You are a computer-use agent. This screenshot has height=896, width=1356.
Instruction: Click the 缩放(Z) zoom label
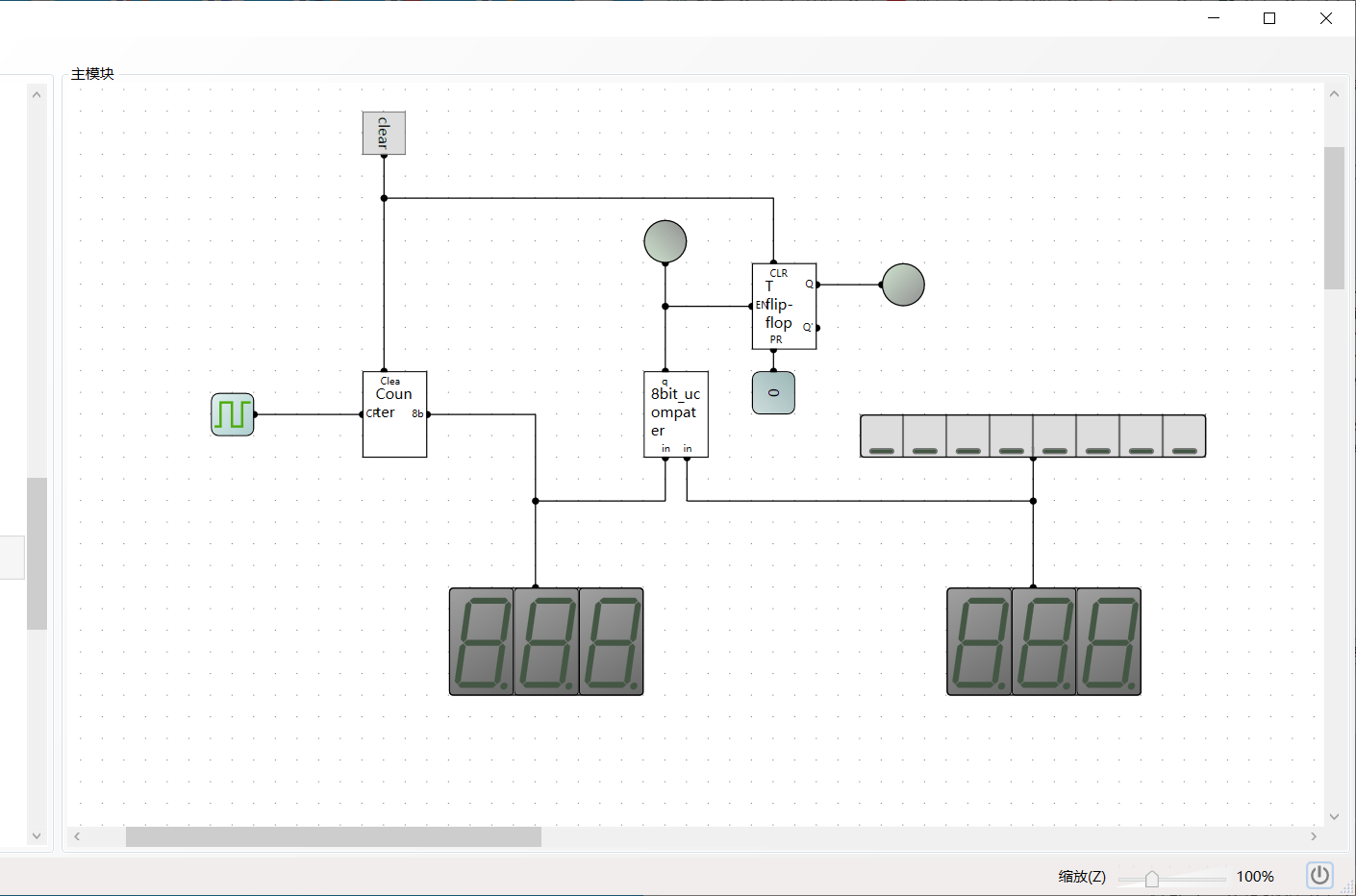(1082, 876)
